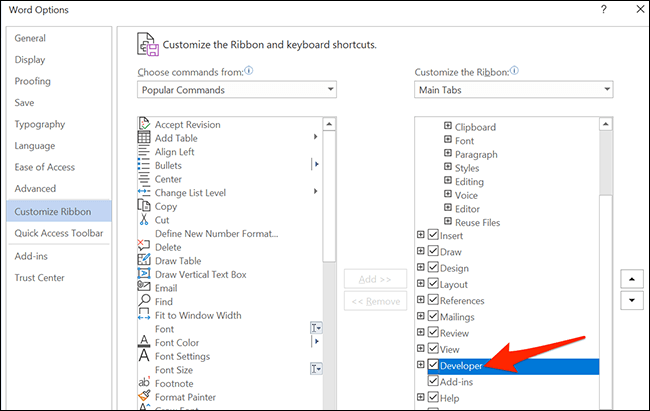Screen dimensions: 650x411
Task: Select the Format Painter icon
Action: pyautogui.click(x=145, y=397)
